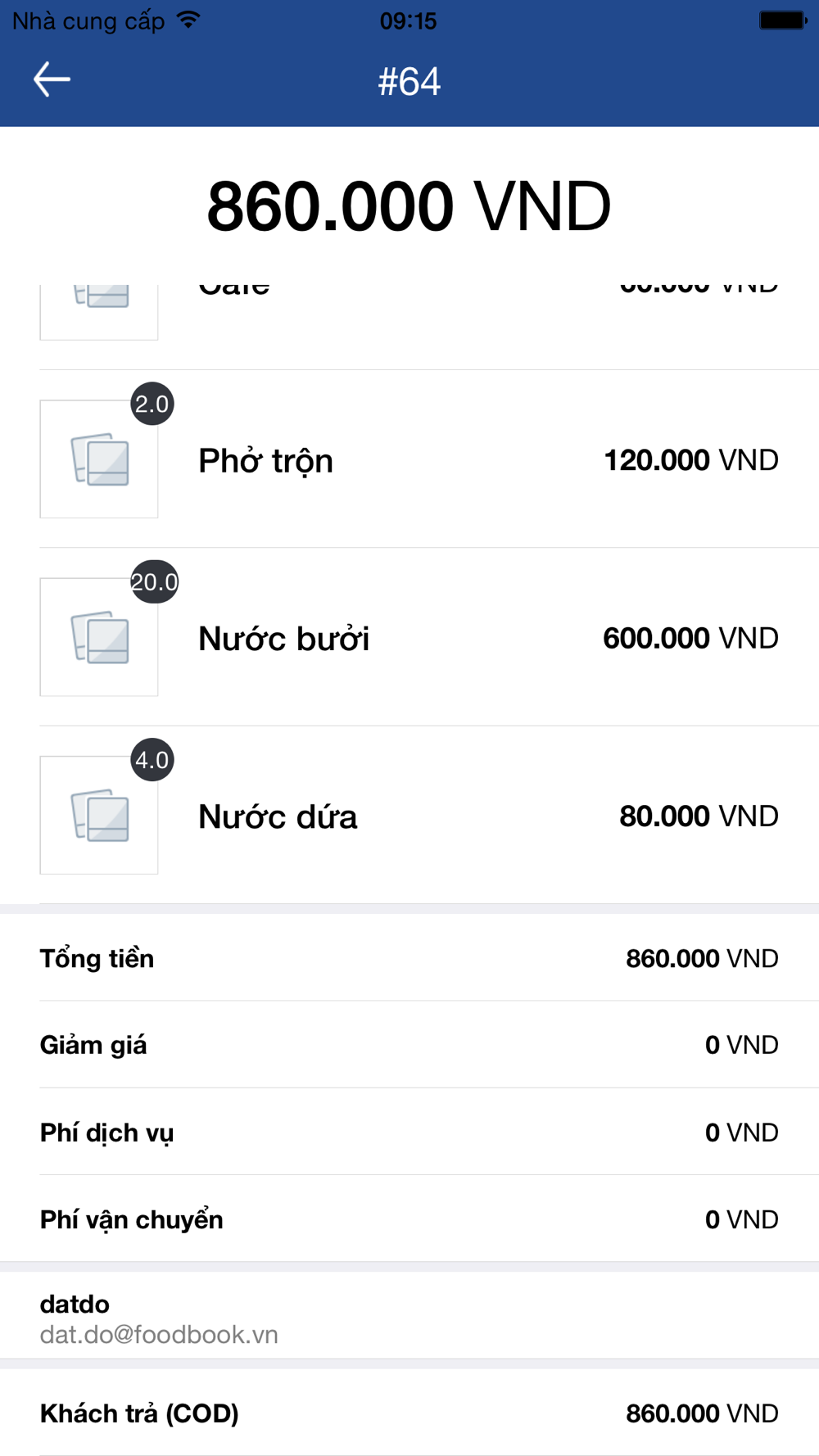Tap the 2.0 quantity badge

pos(152,404)
